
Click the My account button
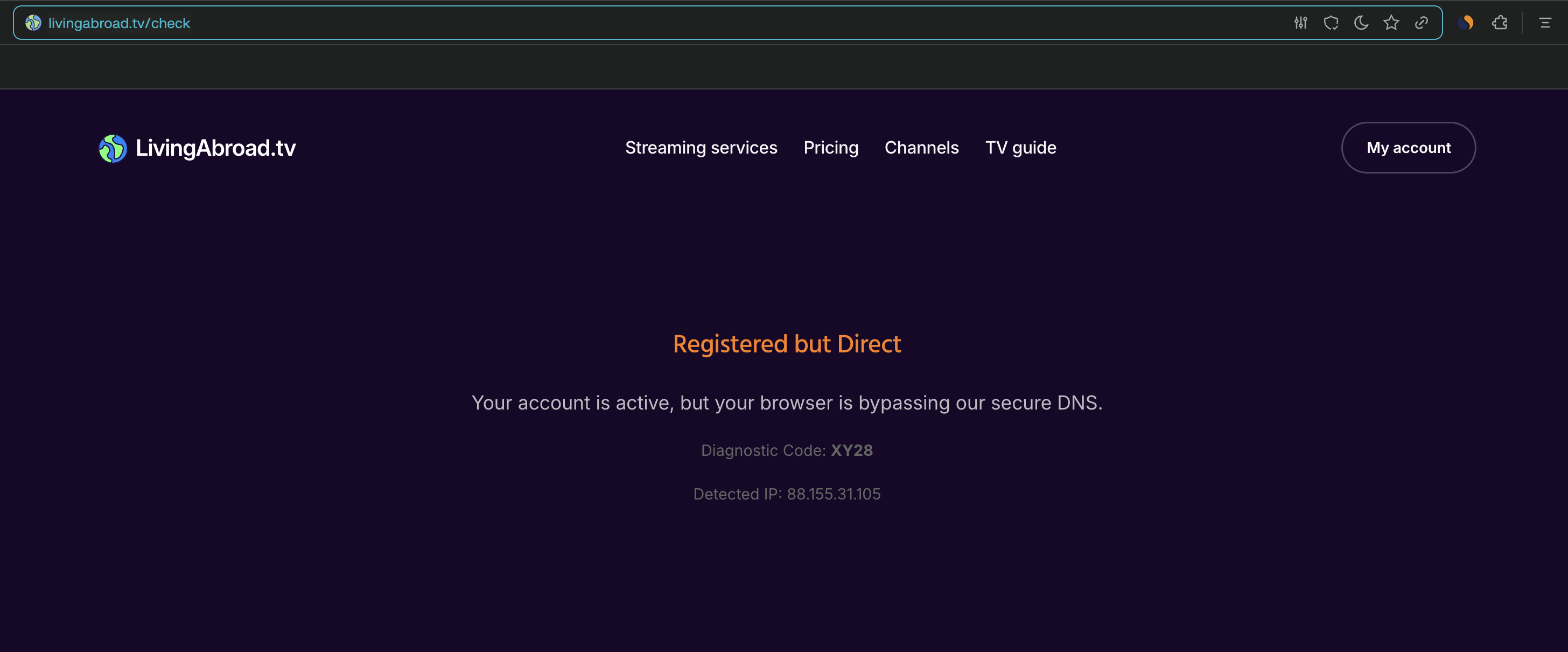[x=1408, y=148]
